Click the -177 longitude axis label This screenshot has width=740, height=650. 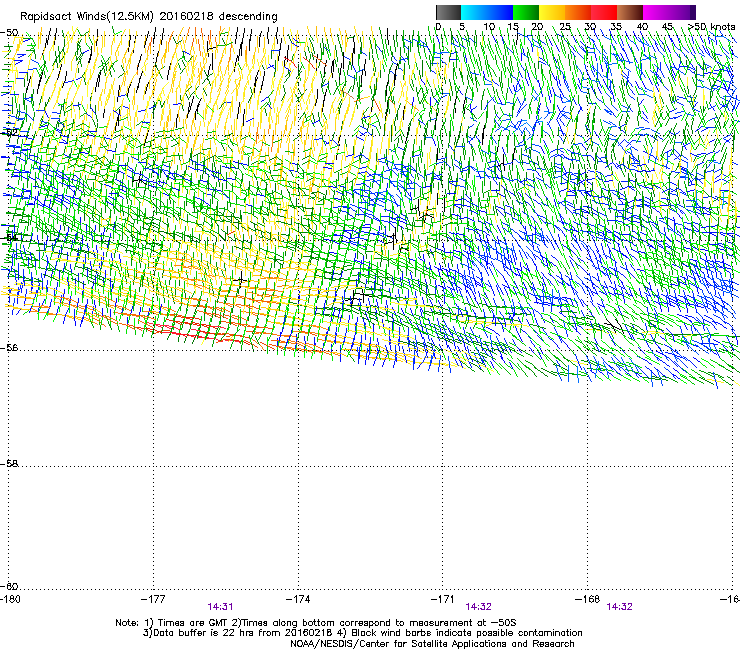click(153, 599)
